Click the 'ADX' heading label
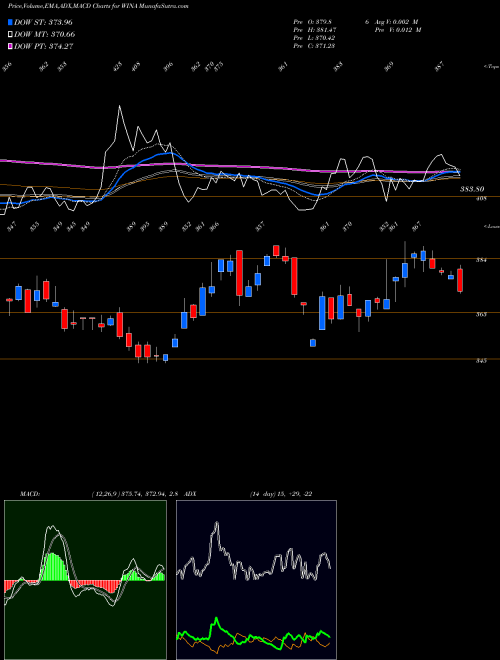Screen dimensions: 500x660 [190, 494]
